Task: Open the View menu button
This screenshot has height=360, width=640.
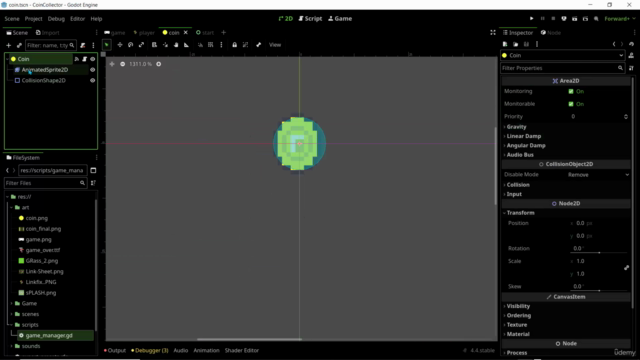Action: point(275,45)
